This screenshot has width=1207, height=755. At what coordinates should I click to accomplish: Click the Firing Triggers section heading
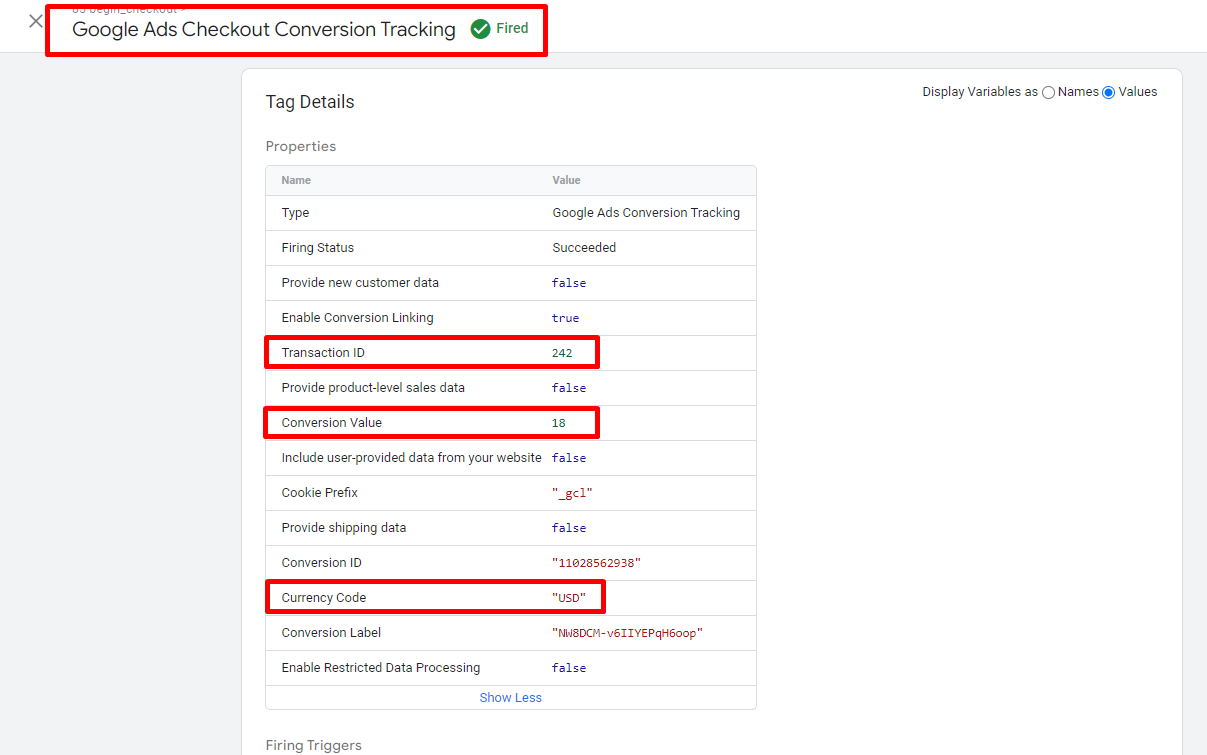313,745
